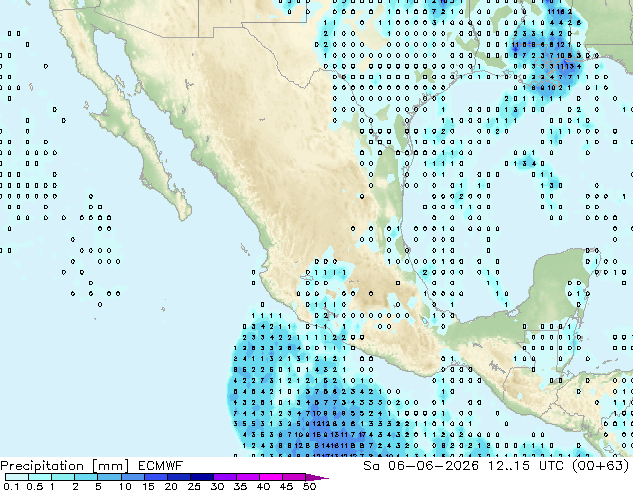
Task: Click the legend label '0.1'
Action: 11,486
